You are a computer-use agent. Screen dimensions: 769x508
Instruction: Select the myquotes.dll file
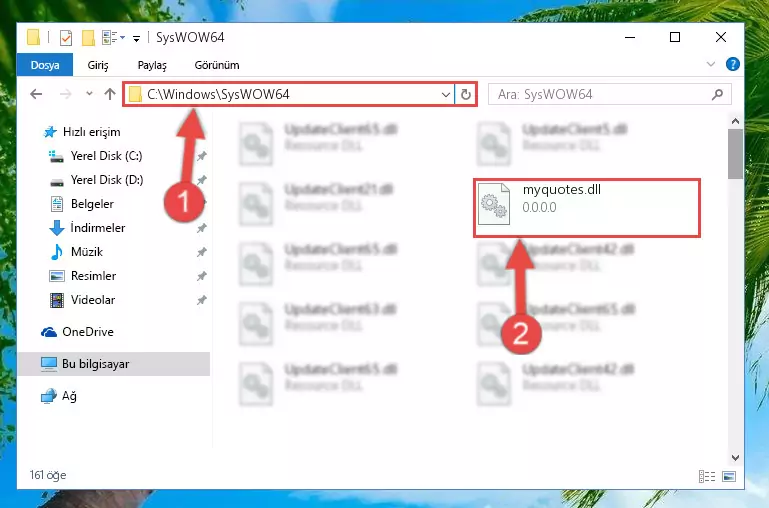point(587,208)
